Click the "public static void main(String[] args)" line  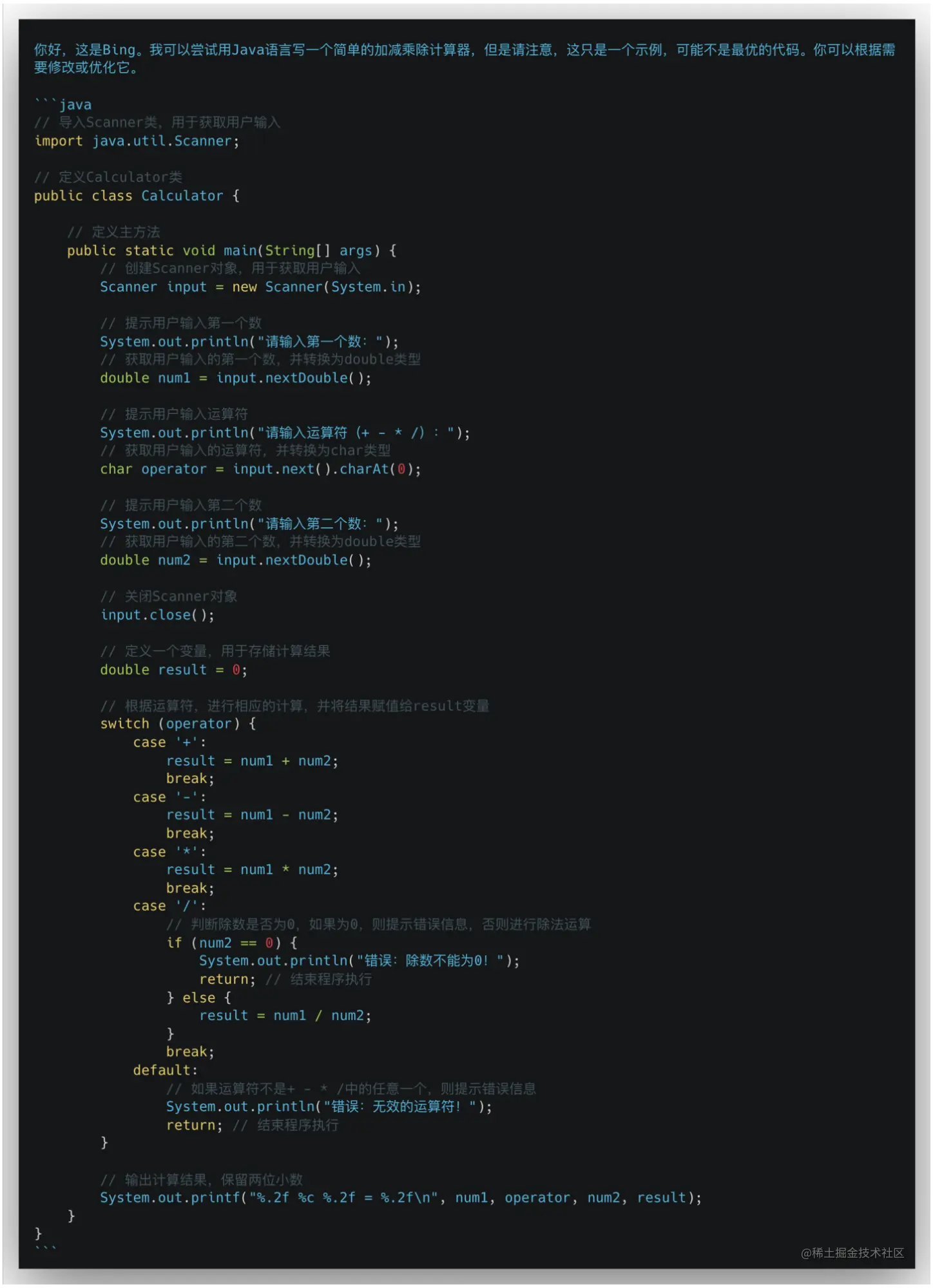pos(232,251)
